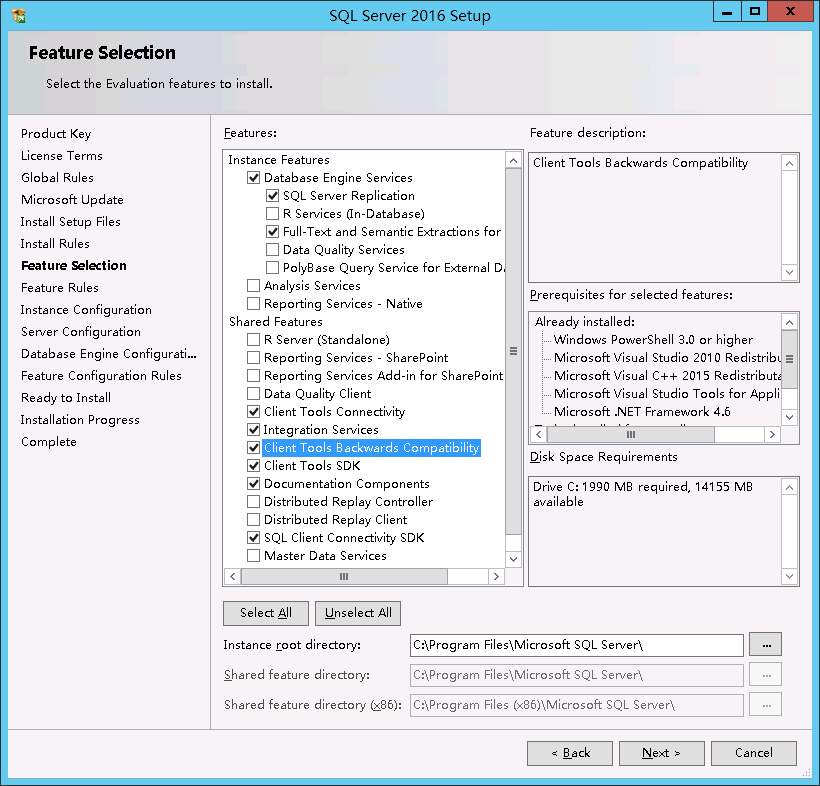This screenshot has height=786, width=820.
Task: Click Instance Features tree heading
Action: pyautogui.click(x=279, y=160)
